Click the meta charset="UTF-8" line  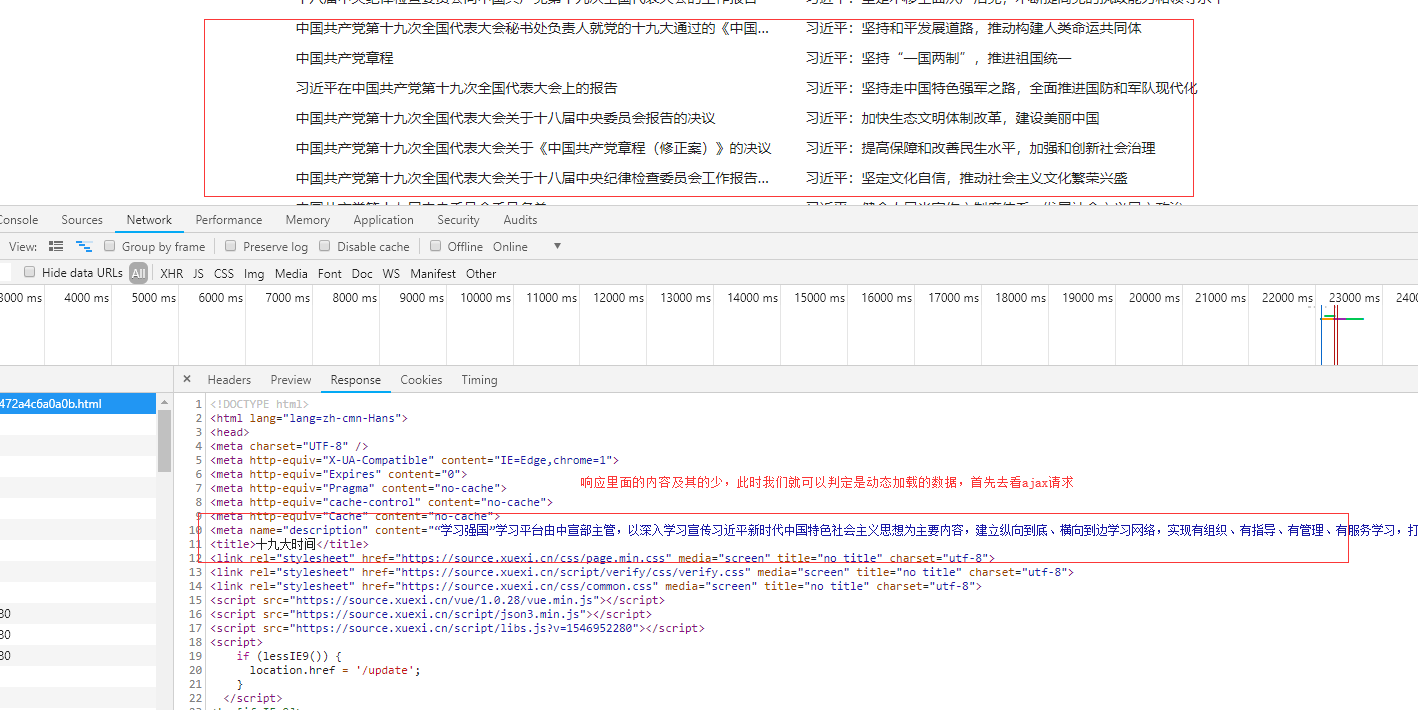point(289,446)
